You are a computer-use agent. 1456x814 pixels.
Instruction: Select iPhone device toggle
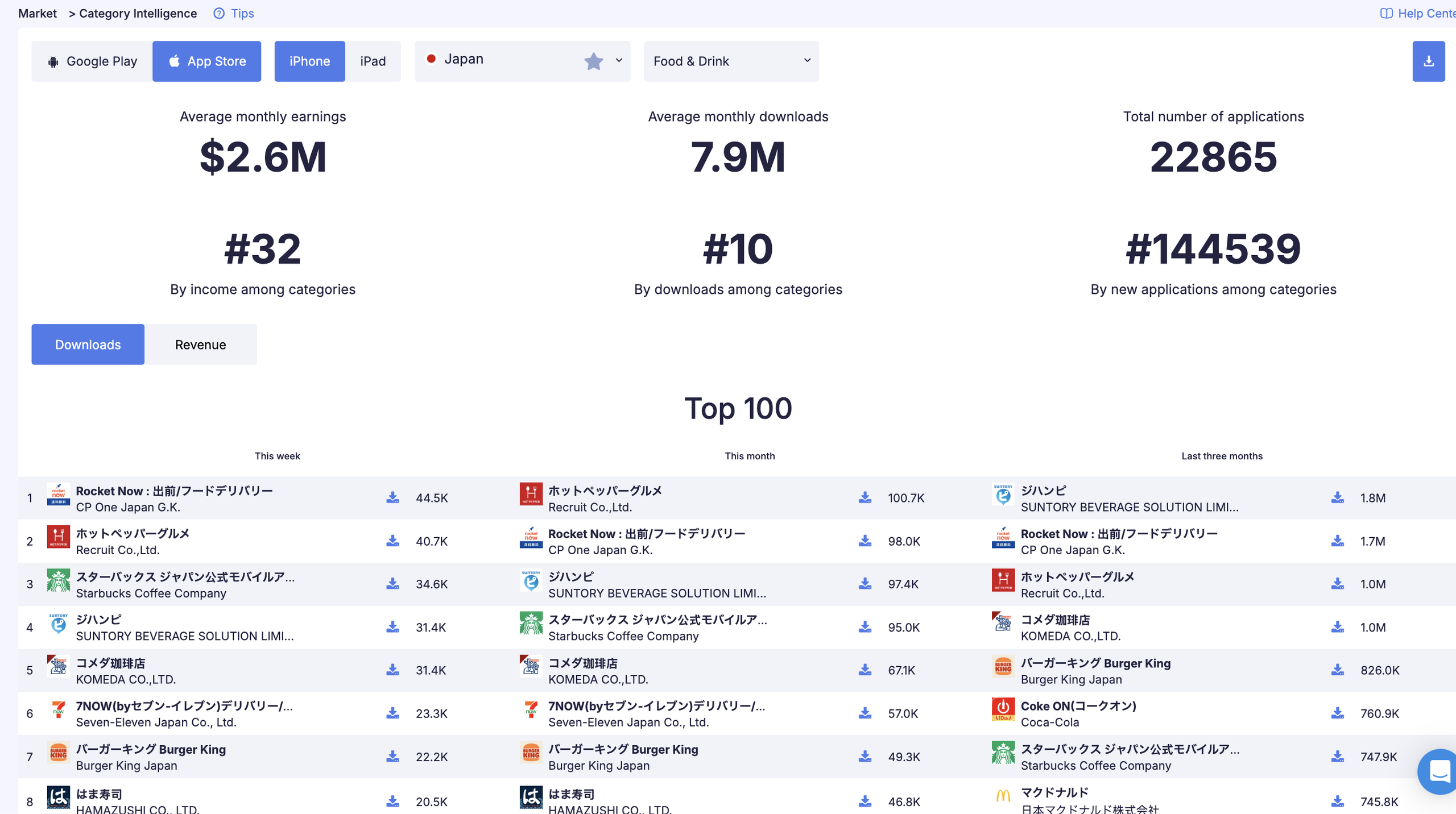pyautogui.click(x=309, y=61)
